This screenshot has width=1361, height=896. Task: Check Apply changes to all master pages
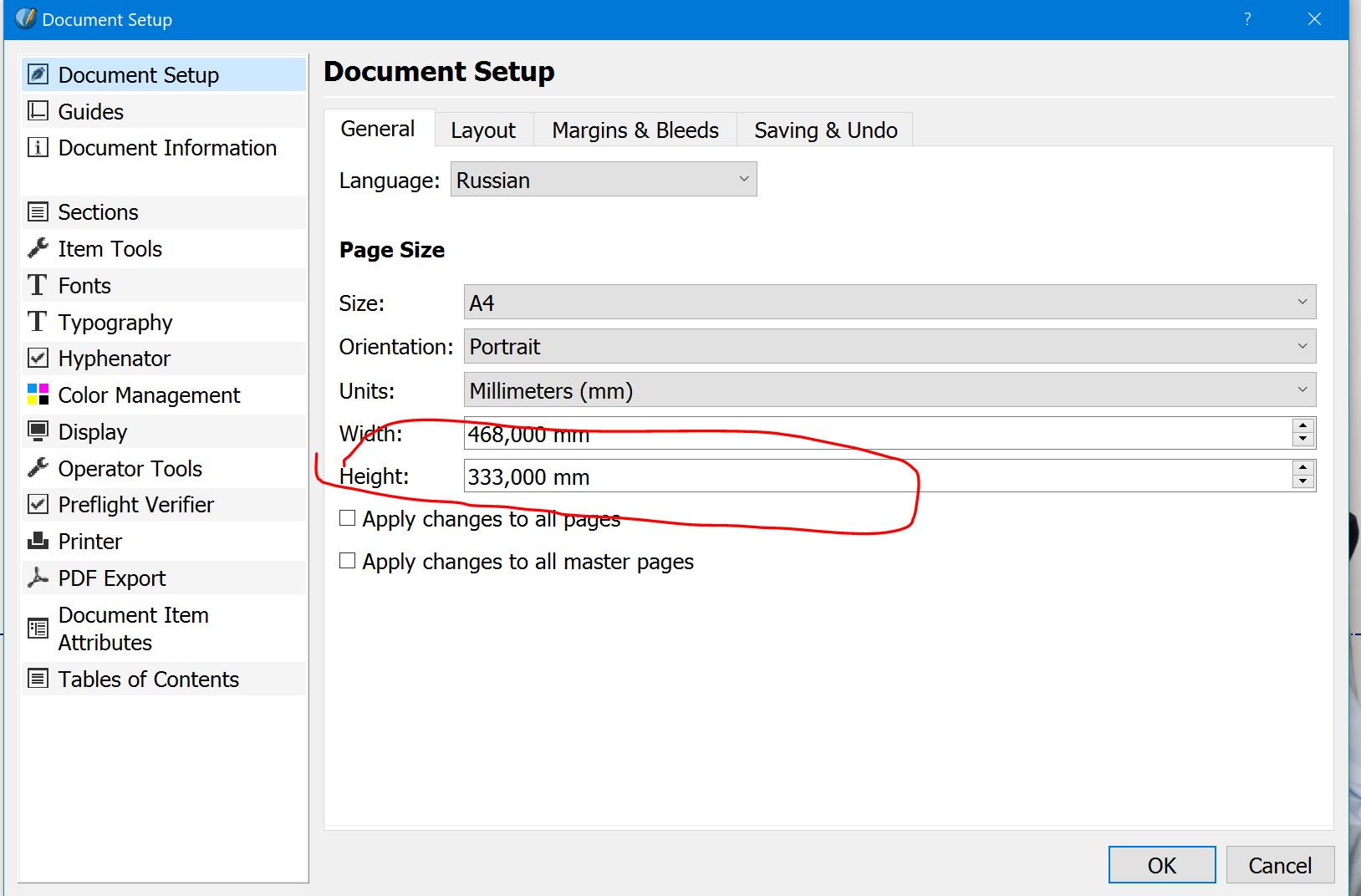point(348,561)
